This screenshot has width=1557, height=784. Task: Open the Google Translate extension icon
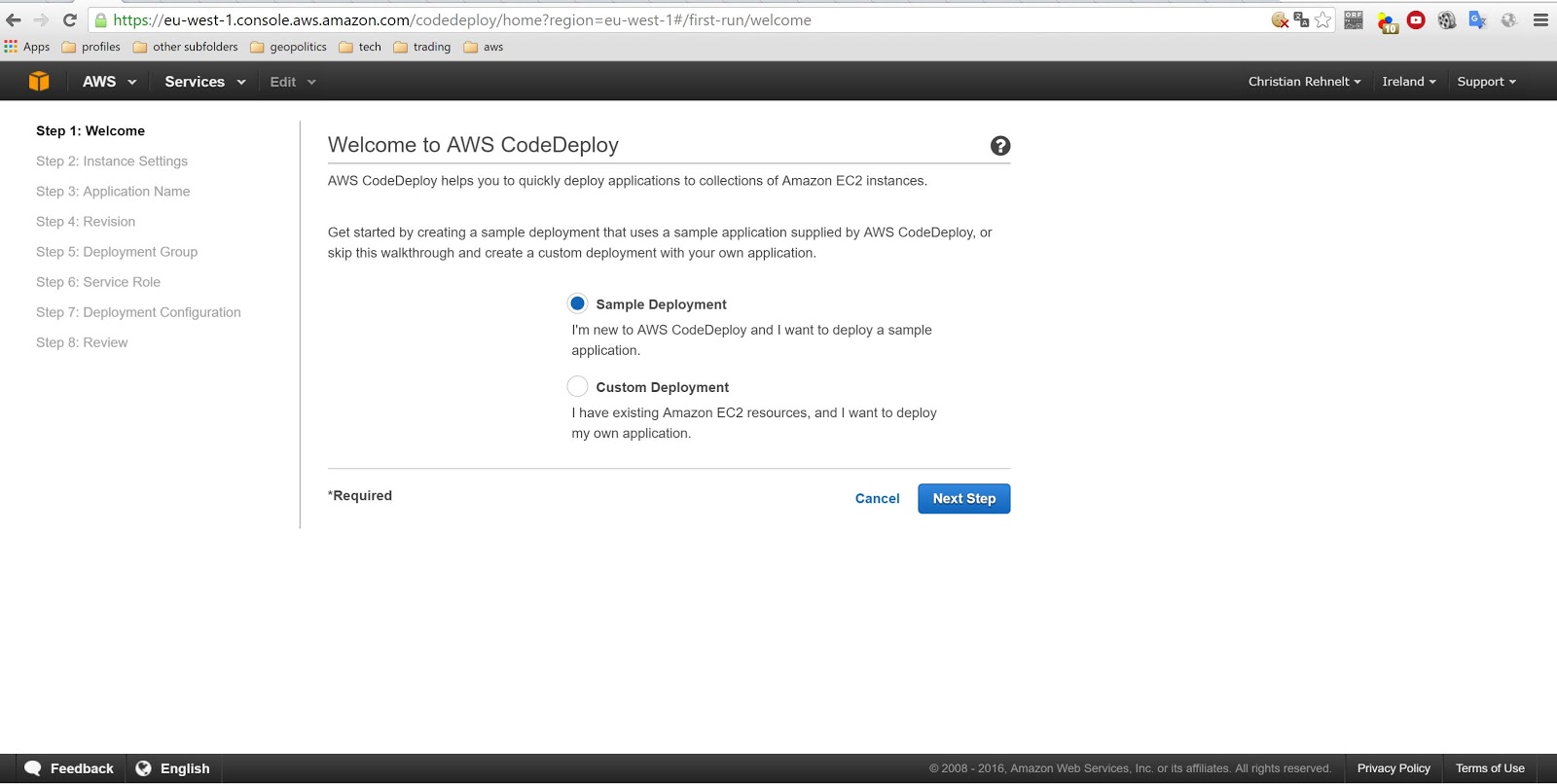point(1477,20)
